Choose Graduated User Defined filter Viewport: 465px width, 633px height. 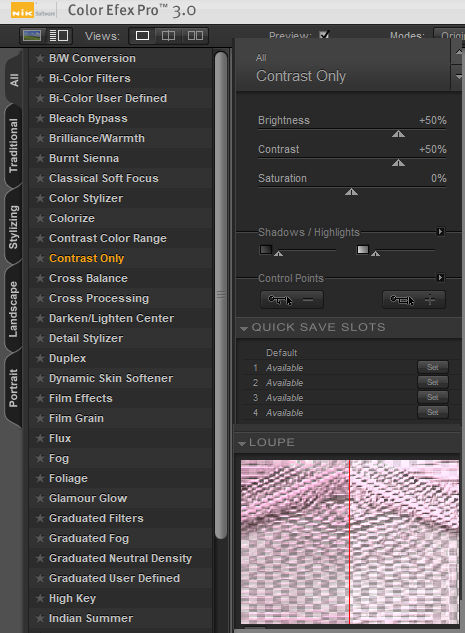[x=114, y=578]
